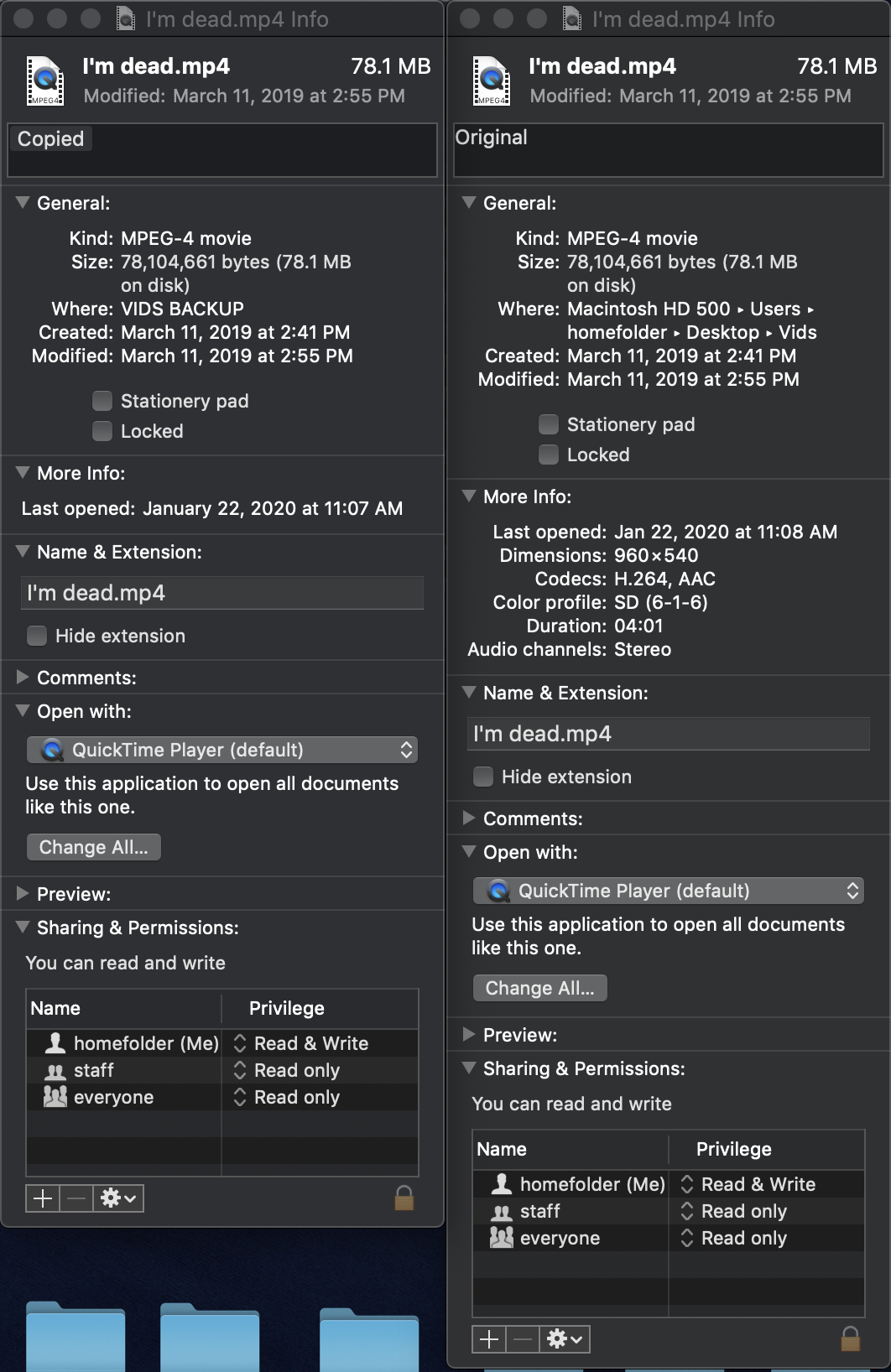891x1372 pixels.
Task: Click Change All button in Original window
Action: pos(540,988)
